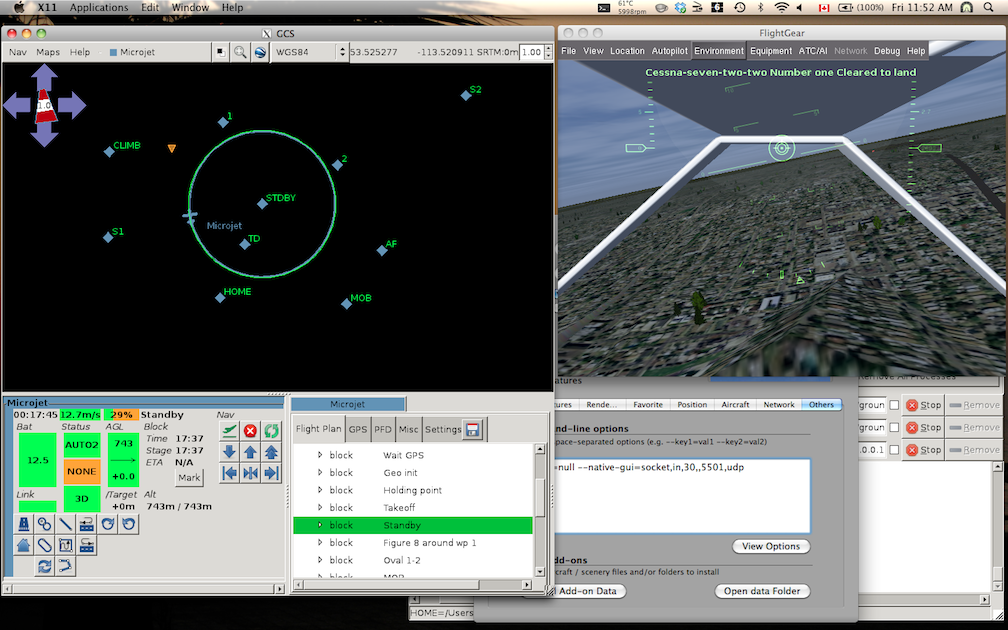Click the floppy disk save icon beside Settings
This screenshot has width=1008, height=630.
472,429
